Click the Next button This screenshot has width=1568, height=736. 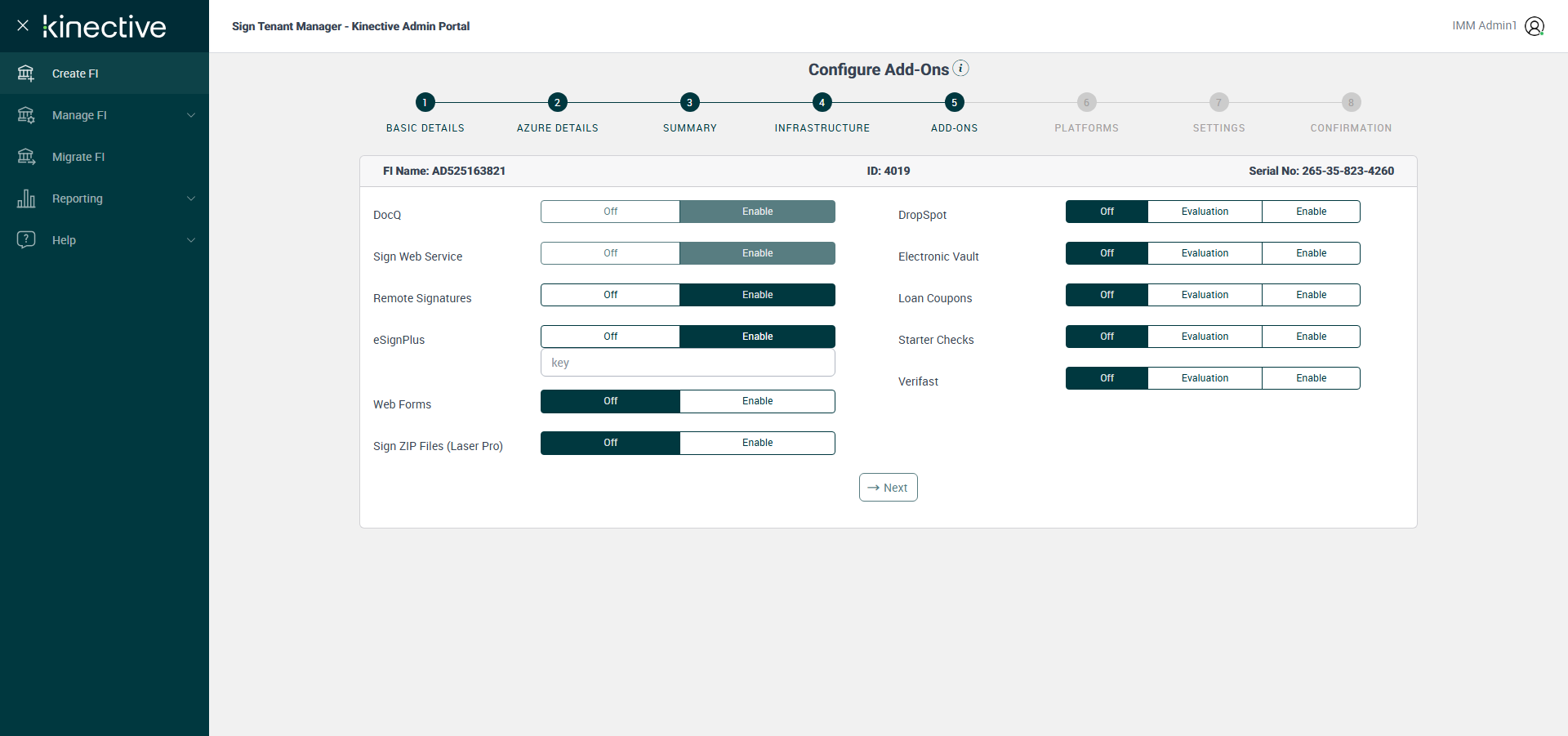888,488
